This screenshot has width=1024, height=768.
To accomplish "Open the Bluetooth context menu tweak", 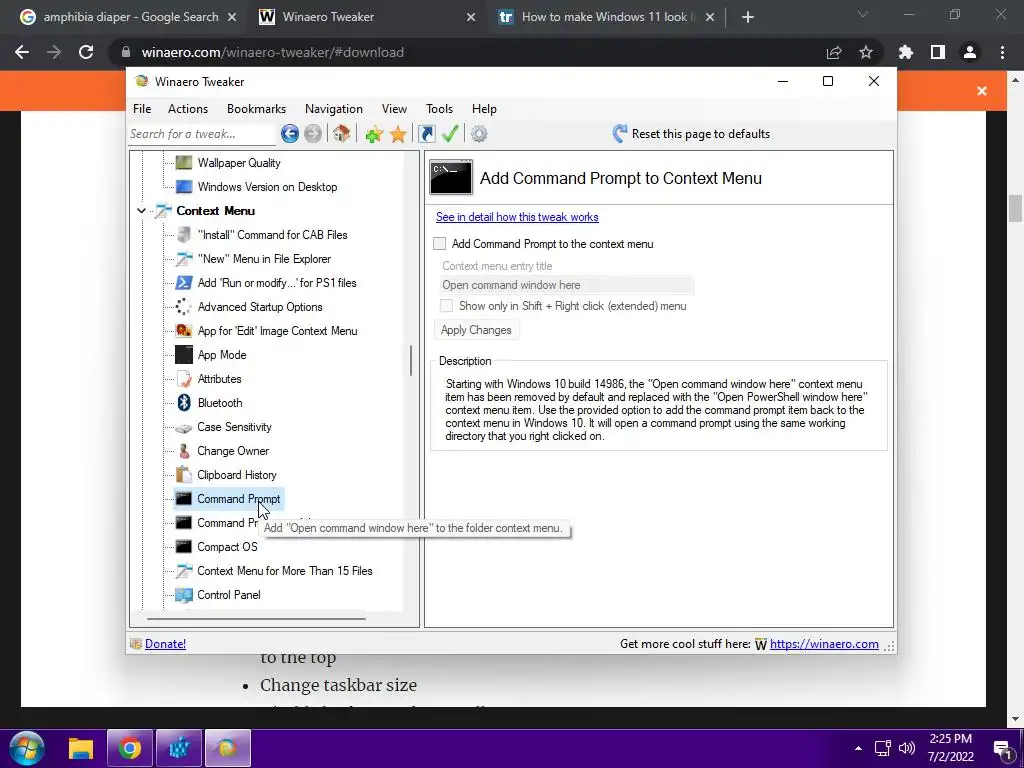I will click(219, 403).
